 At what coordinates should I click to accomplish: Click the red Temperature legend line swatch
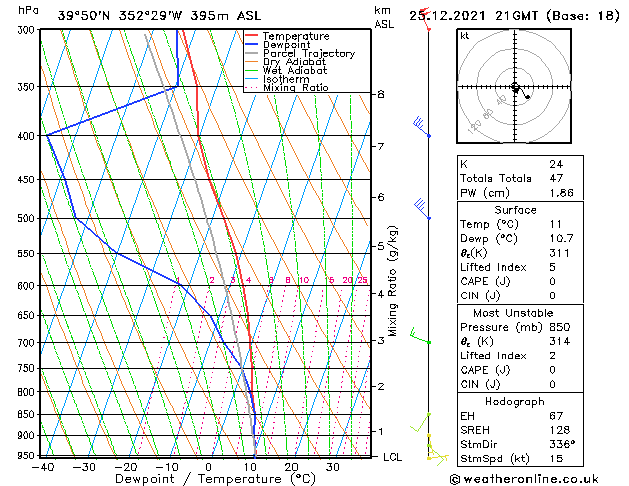(252, 35)
